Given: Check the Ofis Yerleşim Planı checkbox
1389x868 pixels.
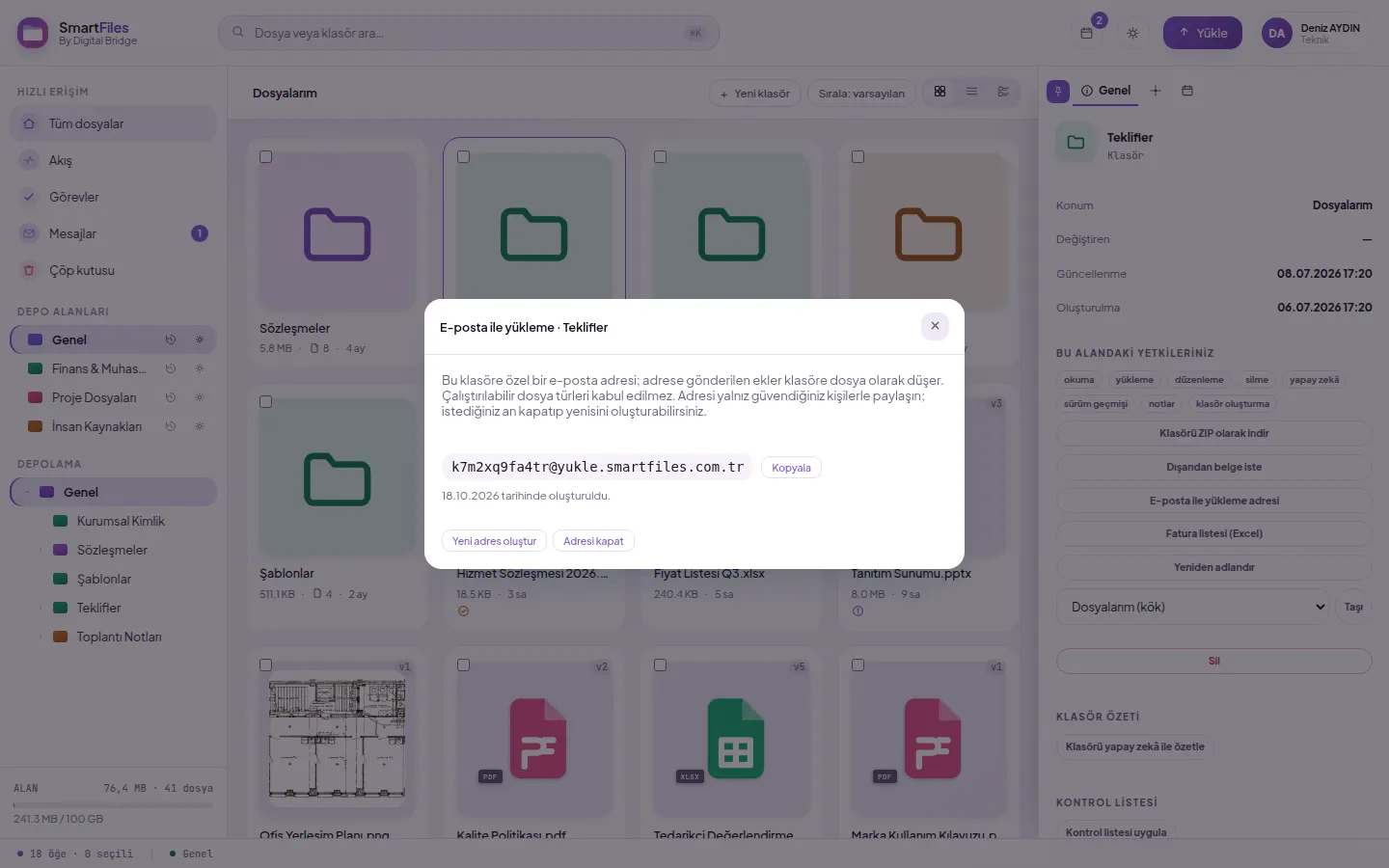Looking at the screenshot, I should 266,665.
